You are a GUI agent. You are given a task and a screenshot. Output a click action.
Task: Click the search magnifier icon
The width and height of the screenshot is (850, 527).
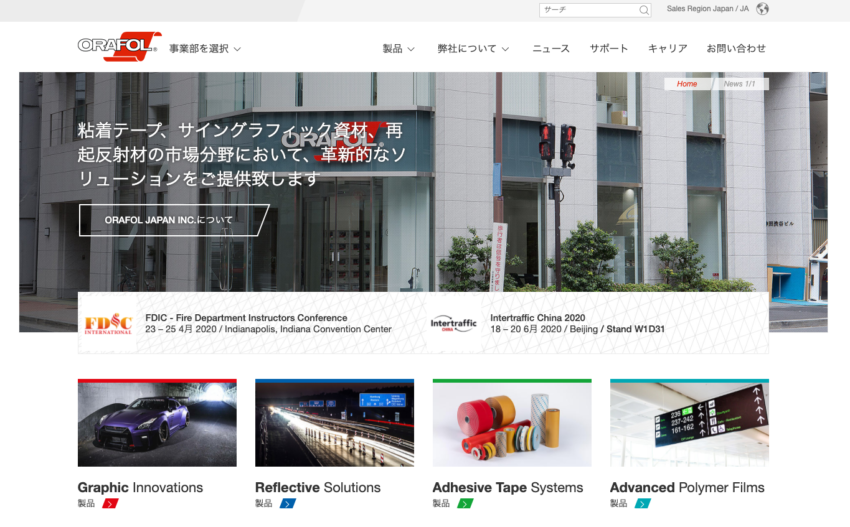[x=643, y=10]
